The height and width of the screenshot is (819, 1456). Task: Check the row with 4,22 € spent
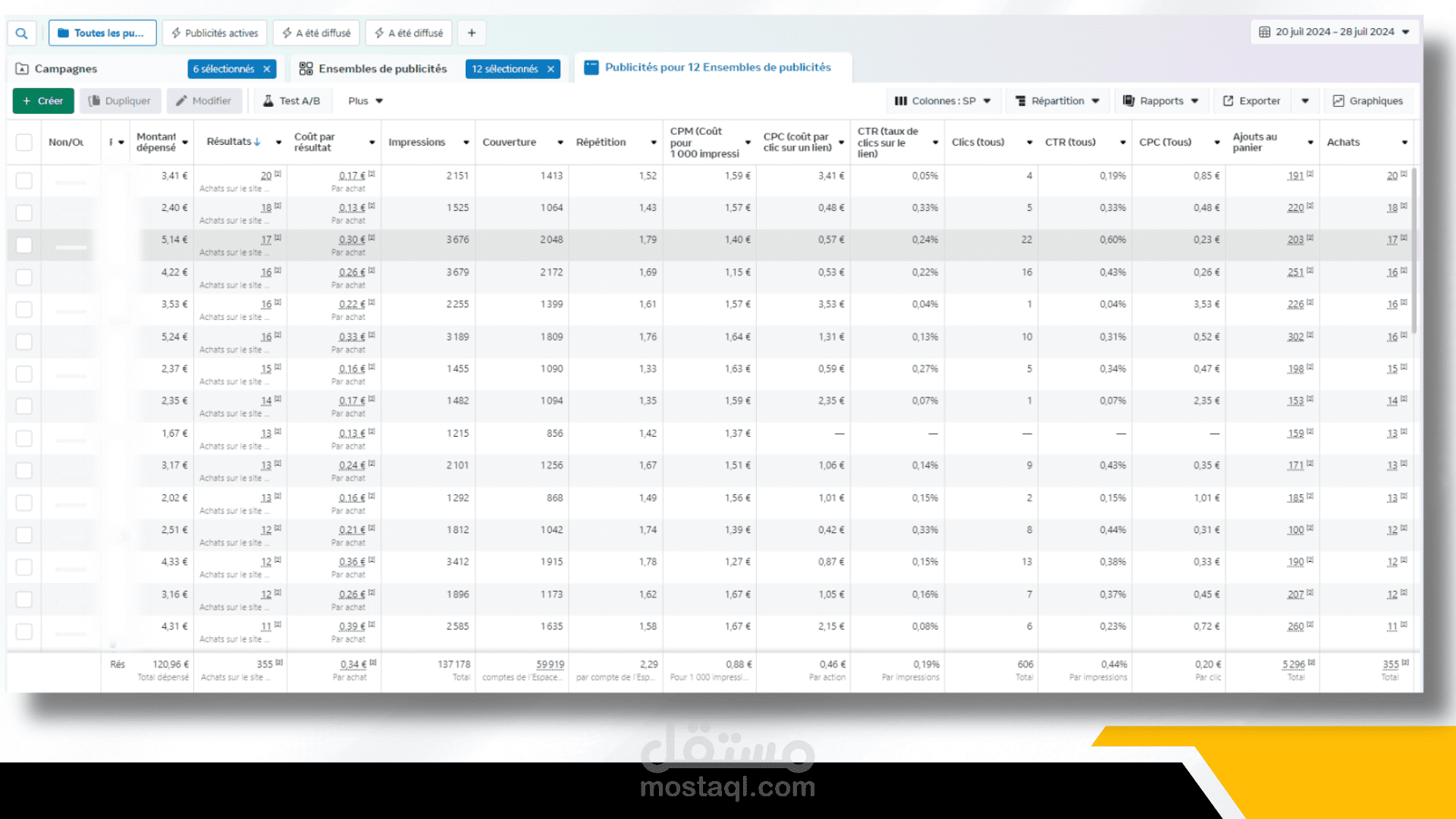[24, 278]
